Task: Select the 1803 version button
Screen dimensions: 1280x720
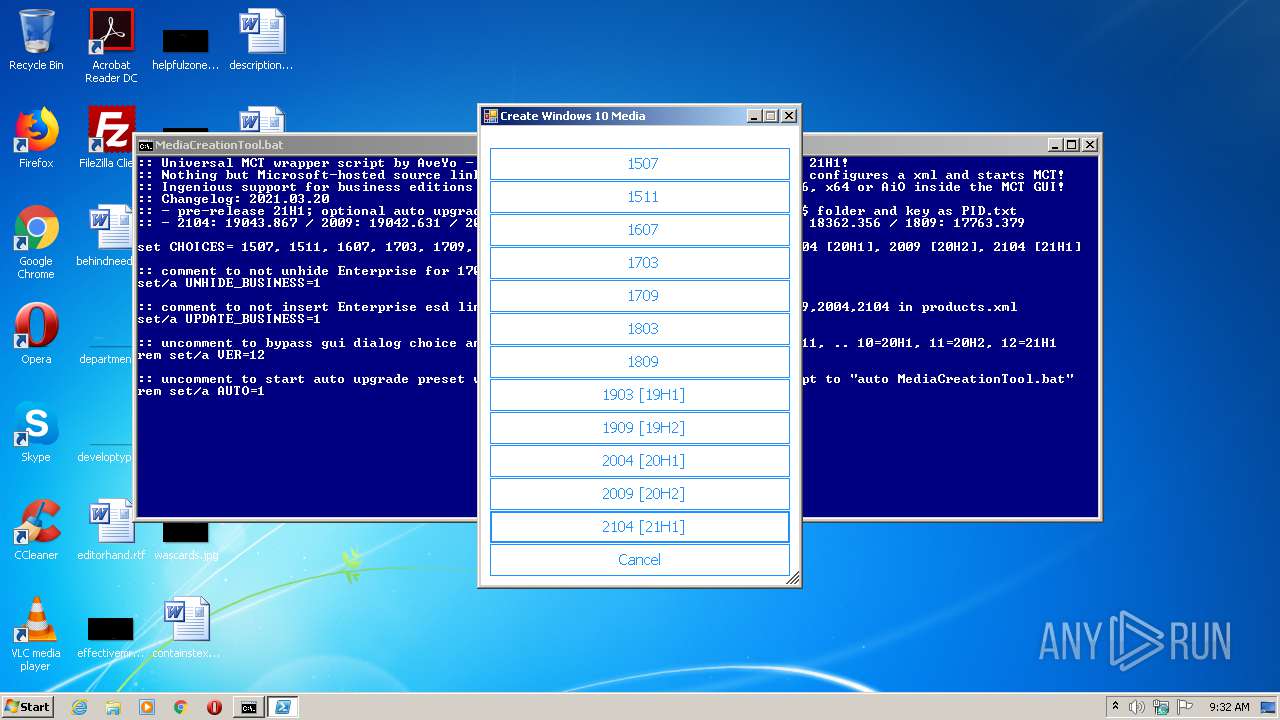Action: [640, 329]
